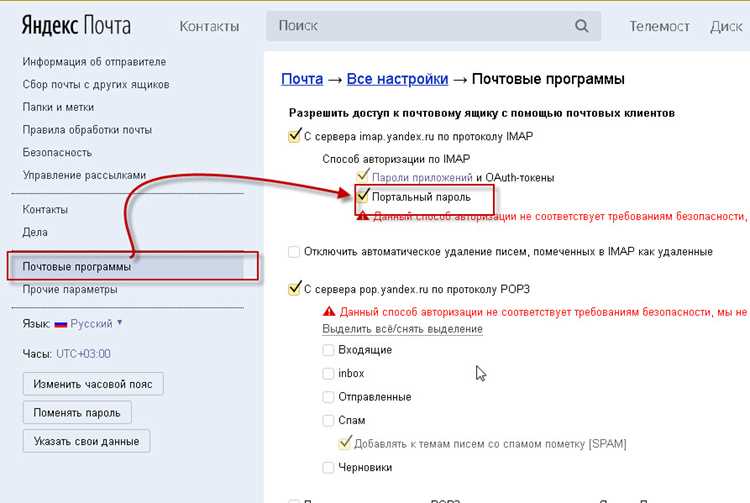Screen dimensions: 750x503
Task: Open Контакты in the top header
Action: 209,26
